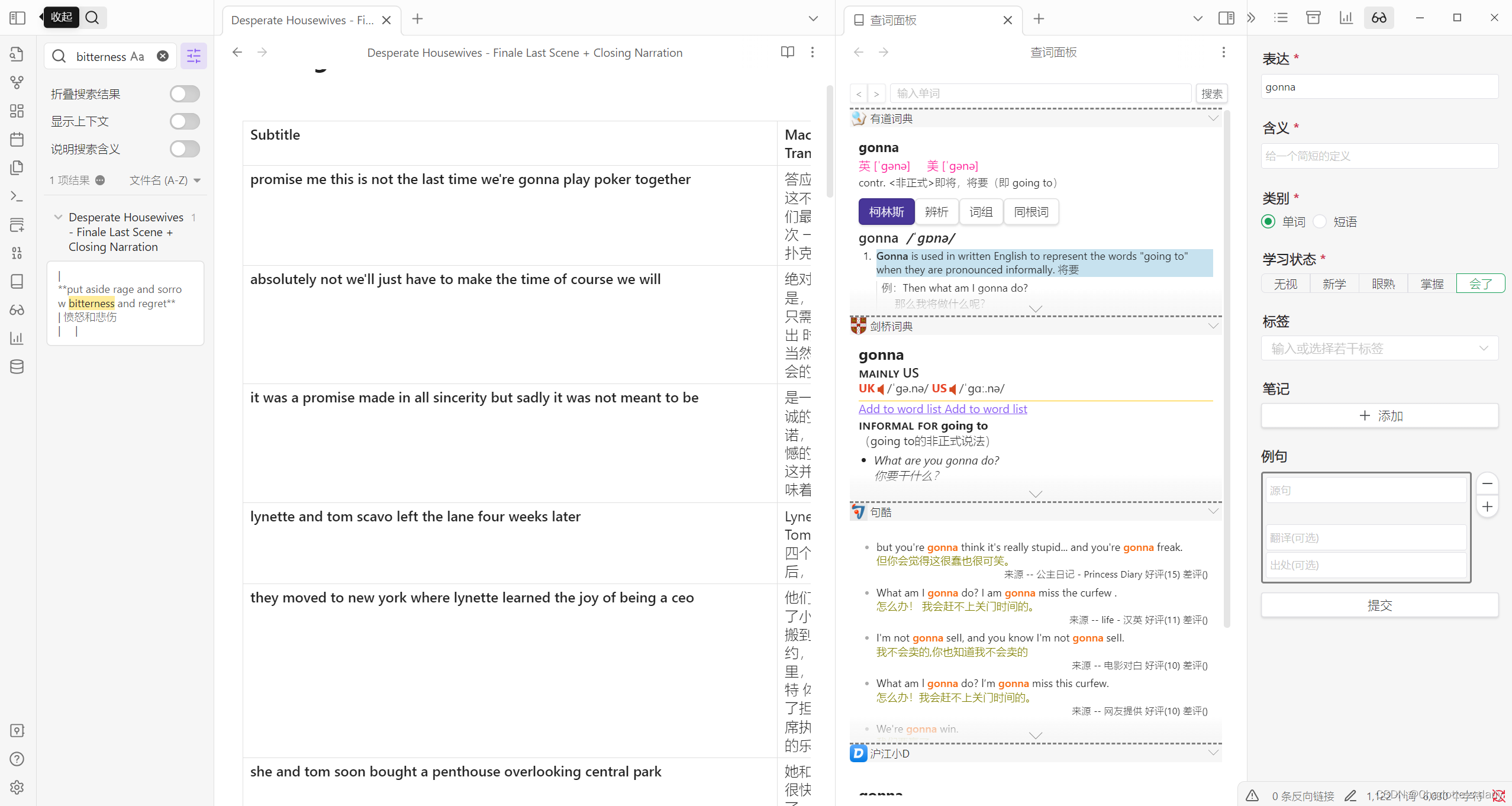1512x806 pixels.
Task: Click Add to word list link
Action: (899, 409)
